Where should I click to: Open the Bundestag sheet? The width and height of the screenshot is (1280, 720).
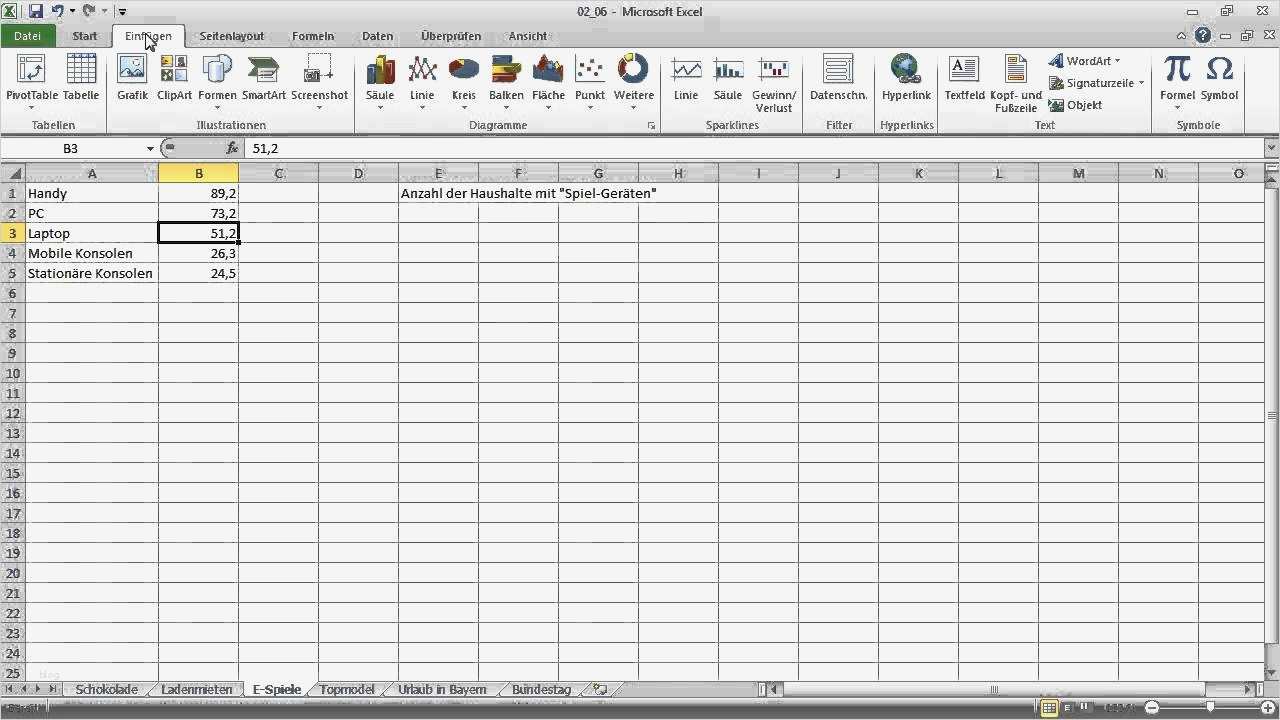tap(541, 689)
